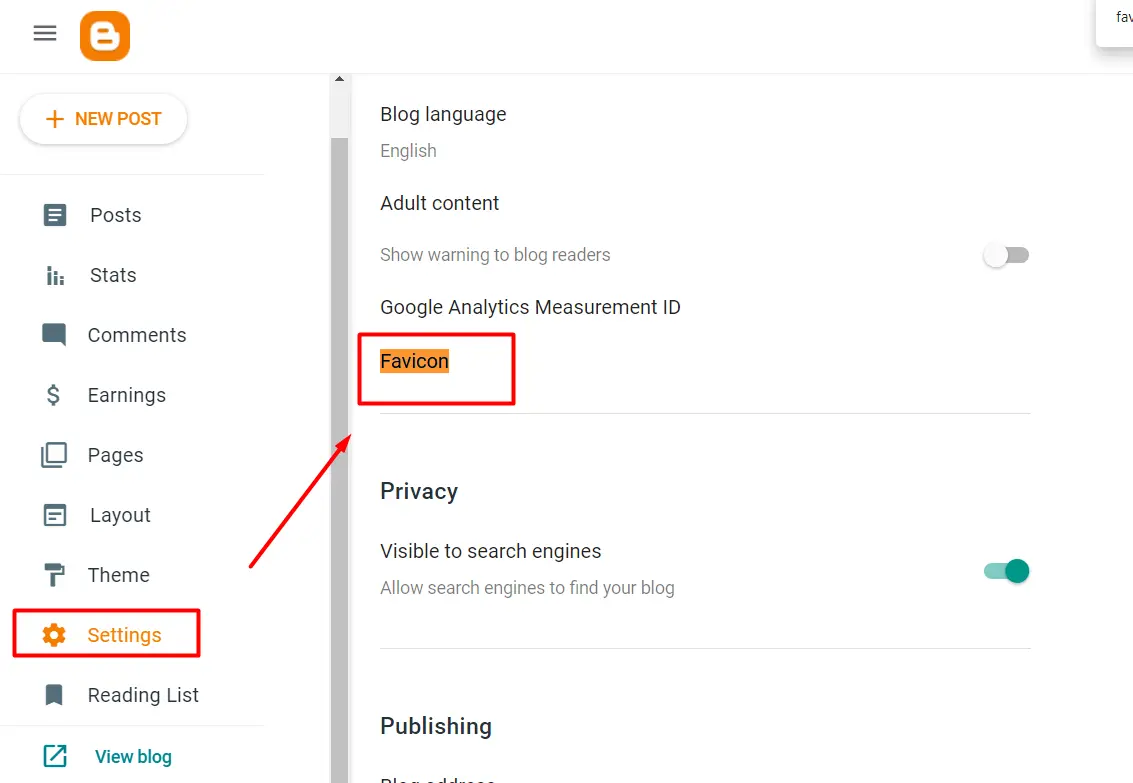Open Google Analytics Measurement ID setting
The width and height of the screenshot is (1133, 783).
(530, 307)
